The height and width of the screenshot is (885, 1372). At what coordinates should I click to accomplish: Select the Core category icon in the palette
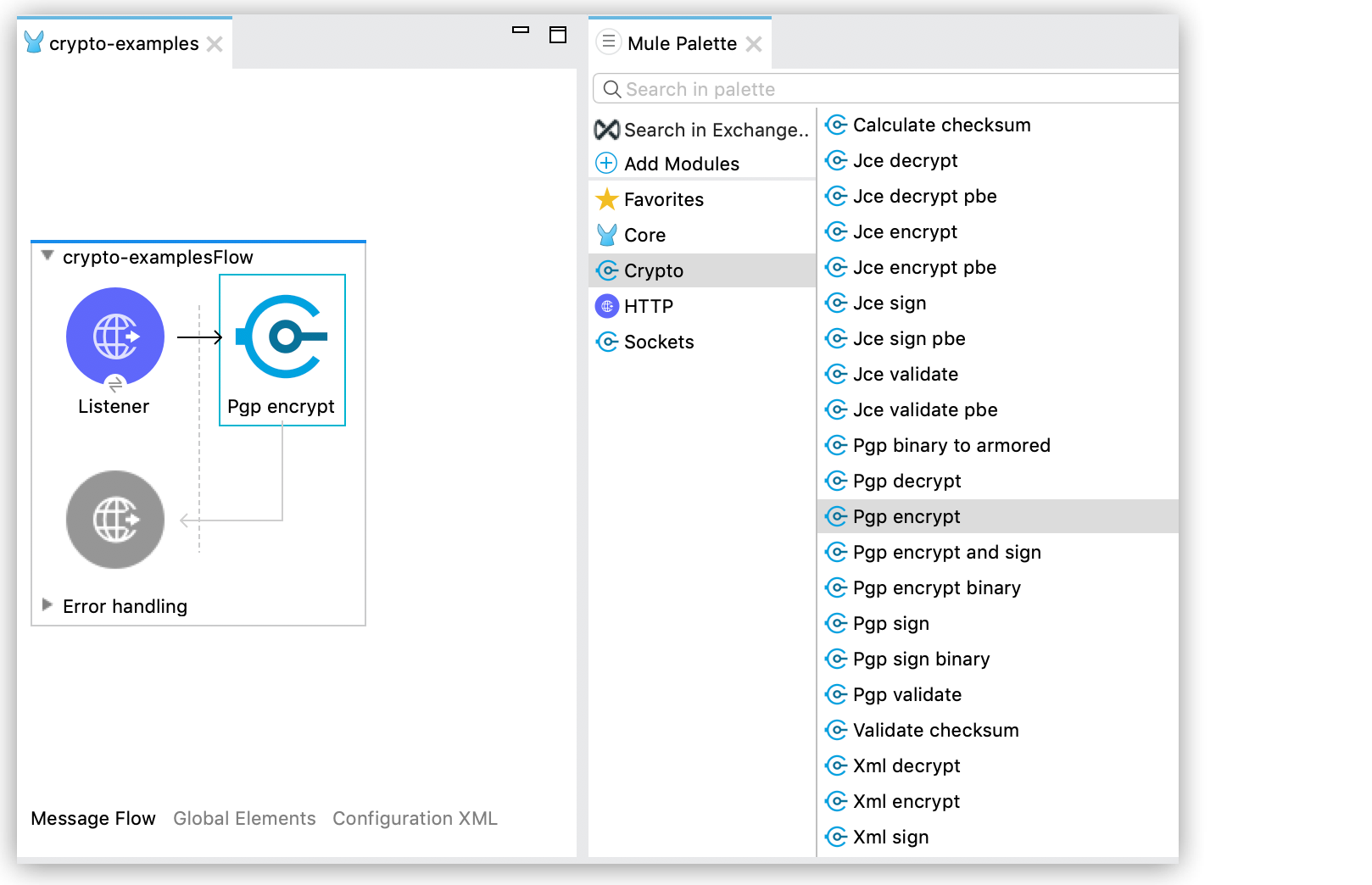point(606,235)
